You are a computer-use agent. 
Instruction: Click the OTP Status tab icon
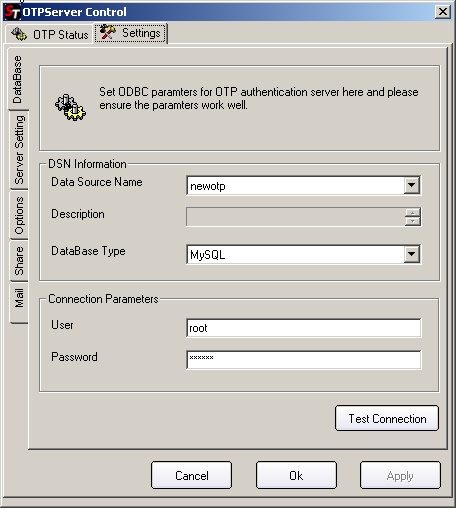click(19, 34)
